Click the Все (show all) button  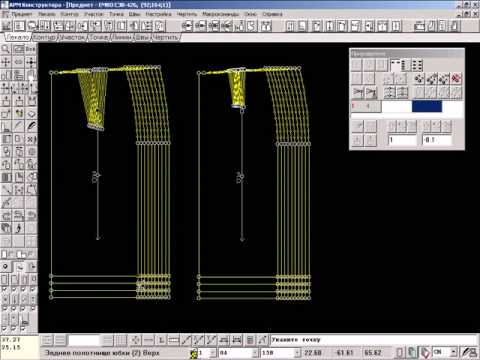[31, 49]
